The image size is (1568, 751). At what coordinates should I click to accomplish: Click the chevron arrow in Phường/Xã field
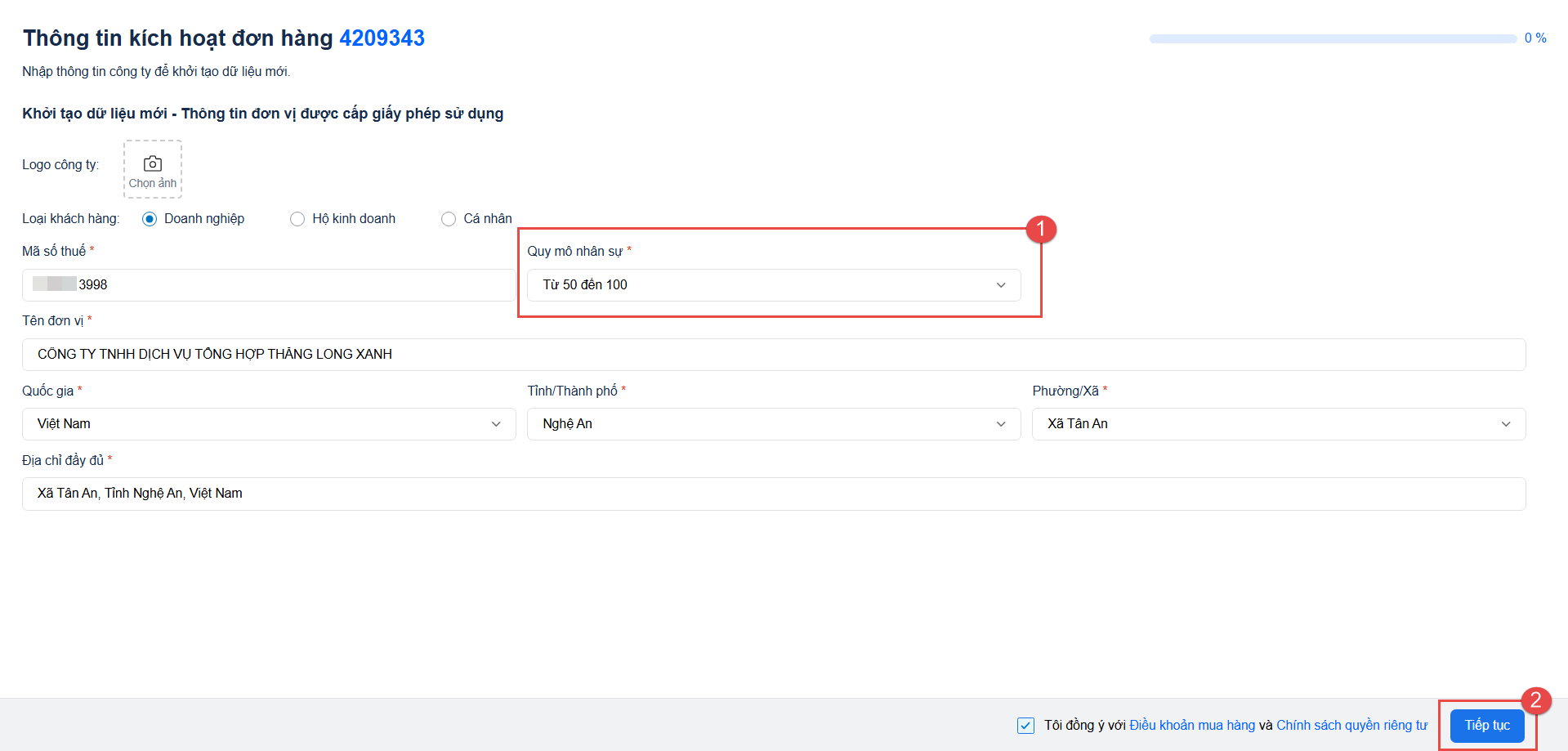1506,424
